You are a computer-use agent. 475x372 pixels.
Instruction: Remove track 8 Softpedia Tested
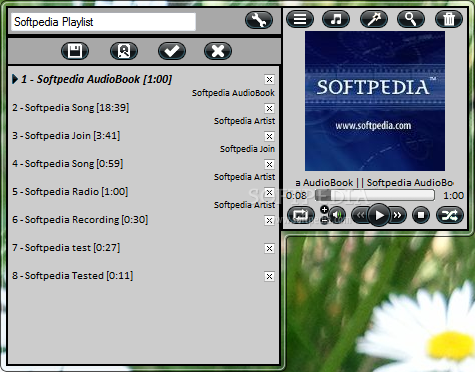click(269, 276)
